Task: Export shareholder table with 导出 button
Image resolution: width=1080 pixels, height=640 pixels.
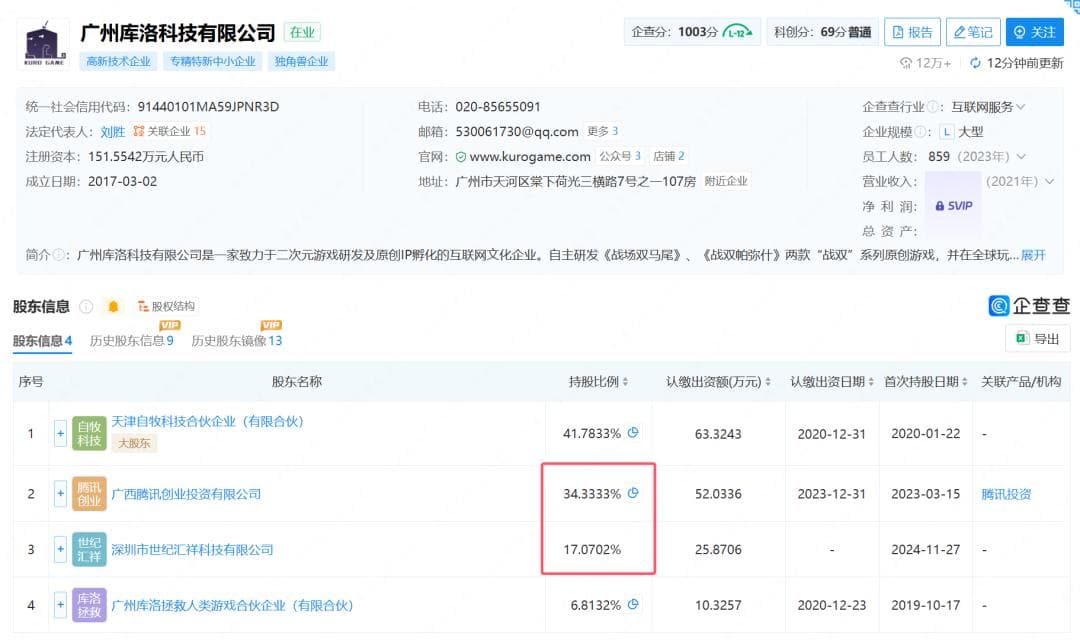Action: click(x=1037, y=339)
